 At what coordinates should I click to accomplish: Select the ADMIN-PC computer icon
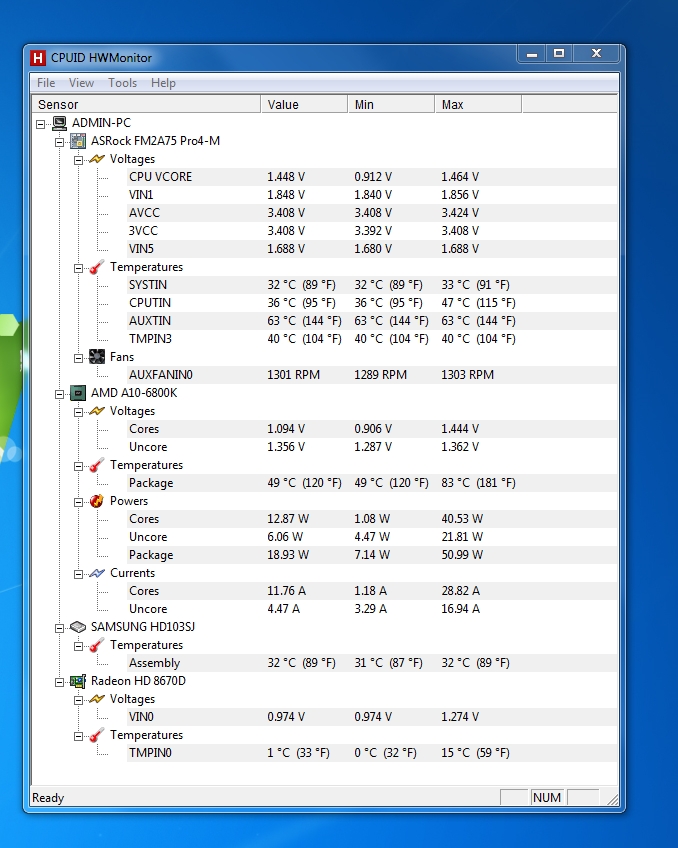coord(59,123)
